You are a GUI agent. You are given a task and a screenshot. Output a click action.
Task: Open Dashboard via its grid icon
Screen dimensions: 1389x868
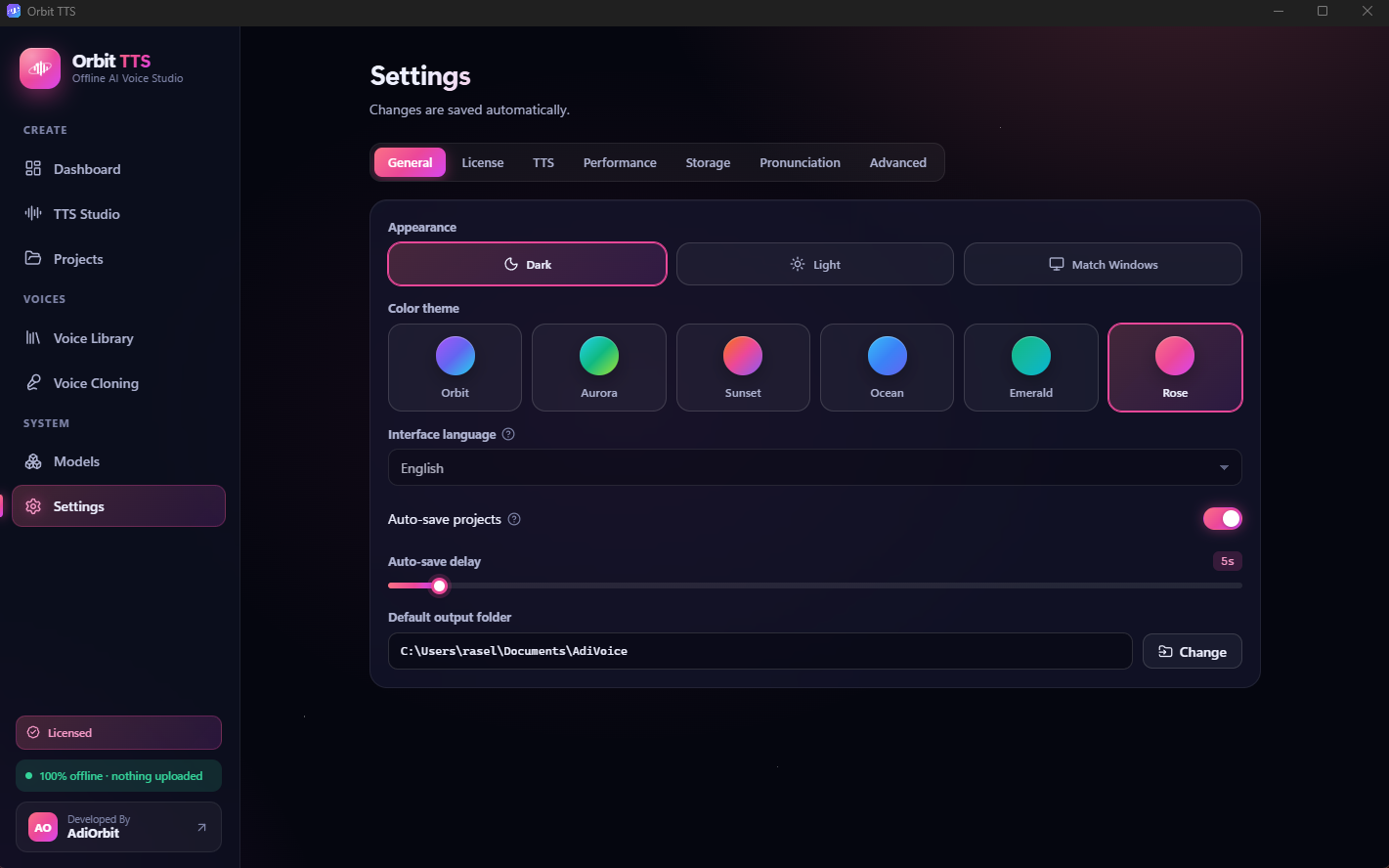(33, 169)
